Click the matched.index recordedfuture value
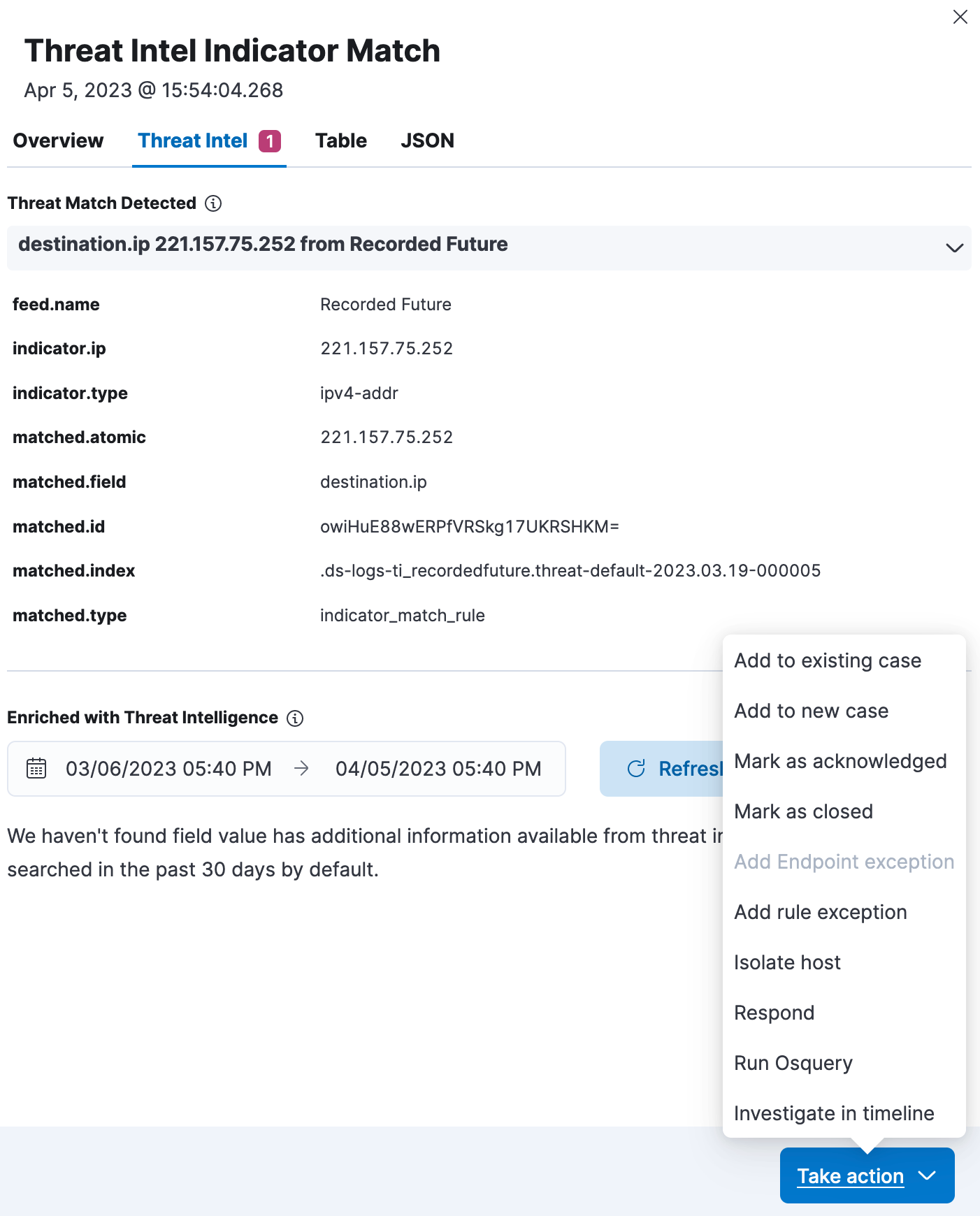Image resolution: width=980 pixels, height=1216 pixels. pyautogui.click(x=570, y=571)
